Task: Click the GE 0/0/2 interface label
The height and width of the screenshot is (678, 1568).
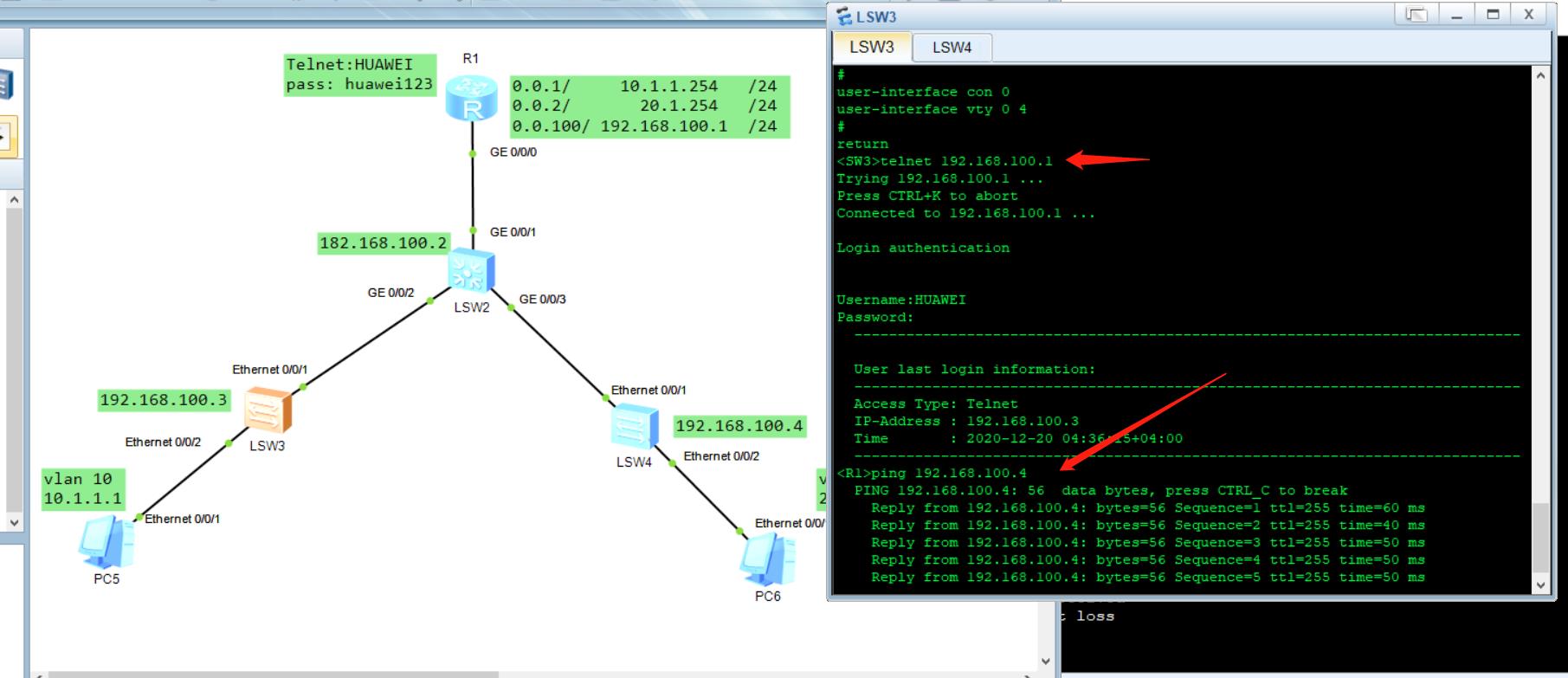Action: pos(390,293)
